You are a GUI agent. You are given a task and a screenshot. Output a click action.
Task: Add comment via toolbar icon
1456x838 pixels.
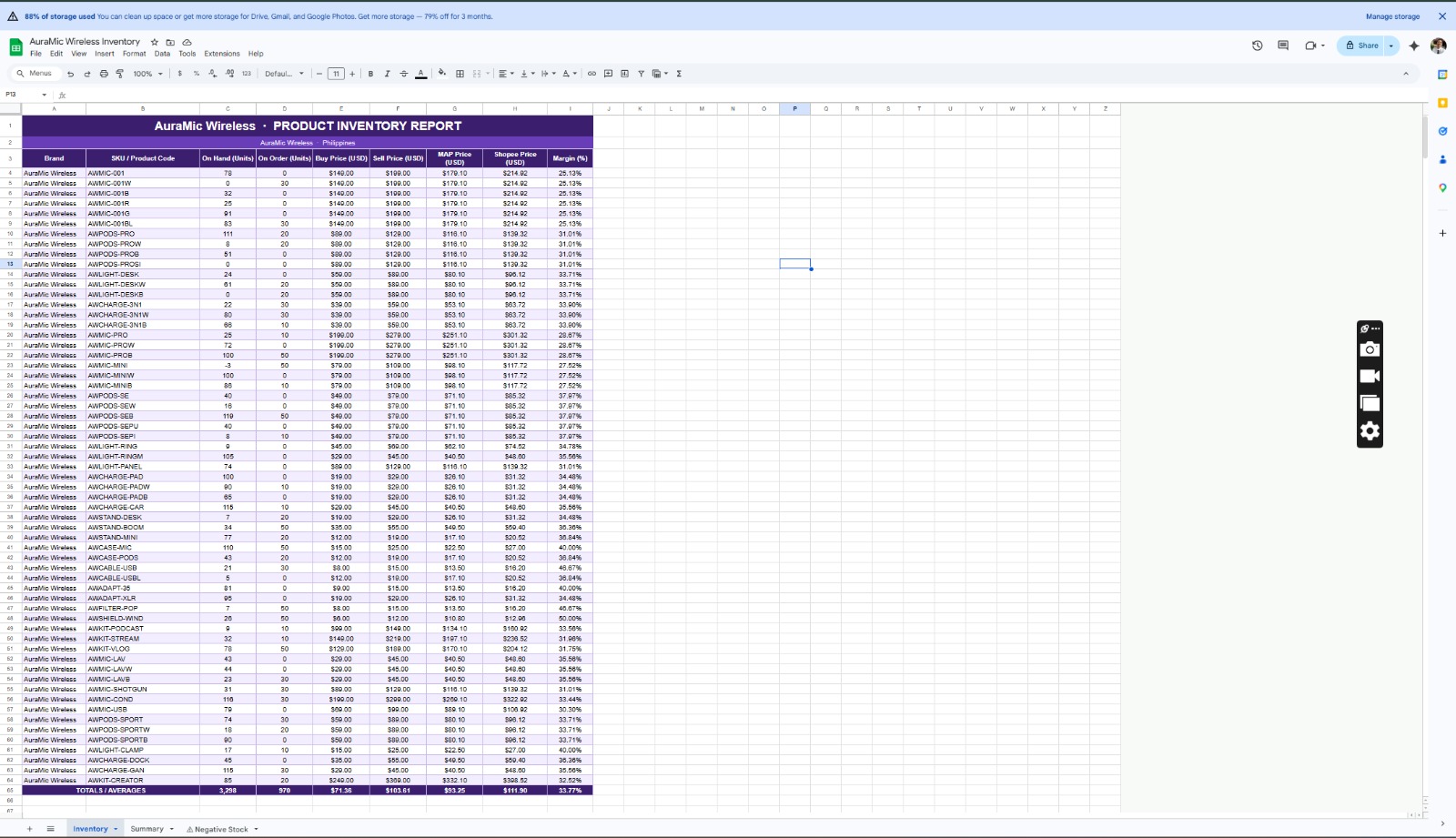(608, 74)
